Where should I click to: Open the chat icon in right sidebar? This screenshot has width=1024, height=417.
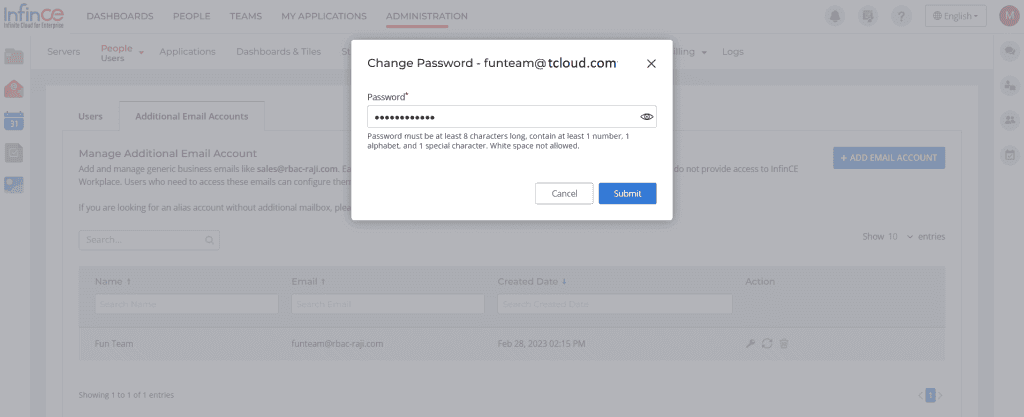[x=1010, y=50]
